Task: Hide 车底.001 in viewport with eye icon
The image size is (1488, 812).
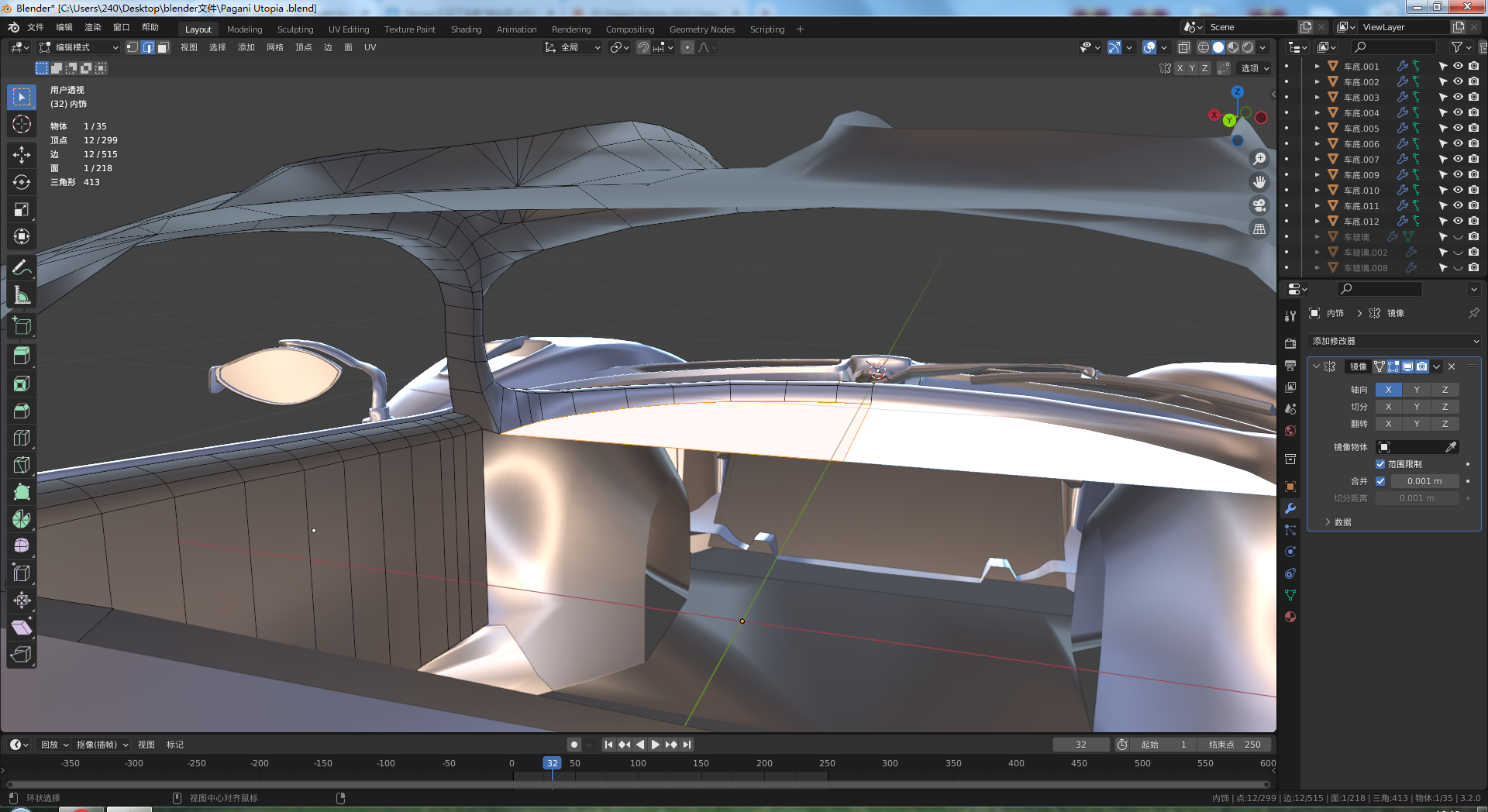Action: coord(1458,67)
